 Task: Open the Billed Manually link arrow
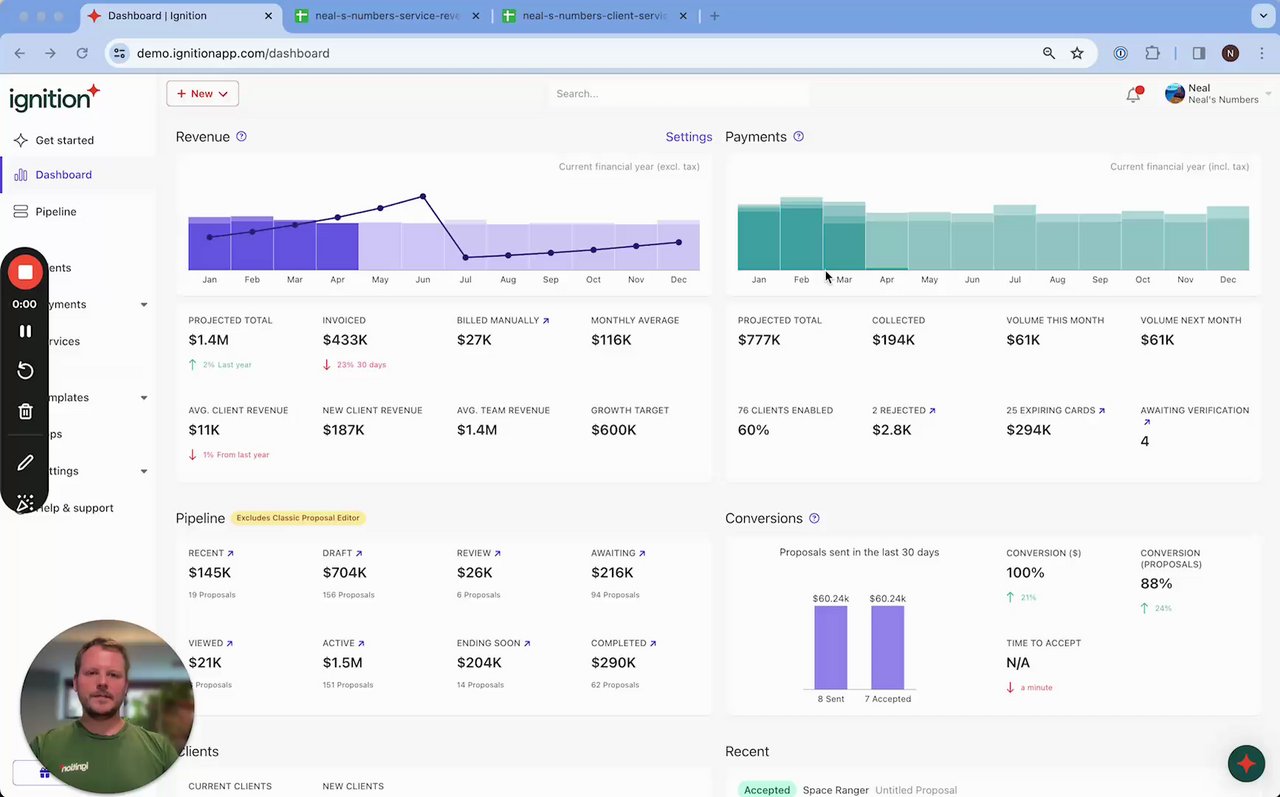point(546,321)
